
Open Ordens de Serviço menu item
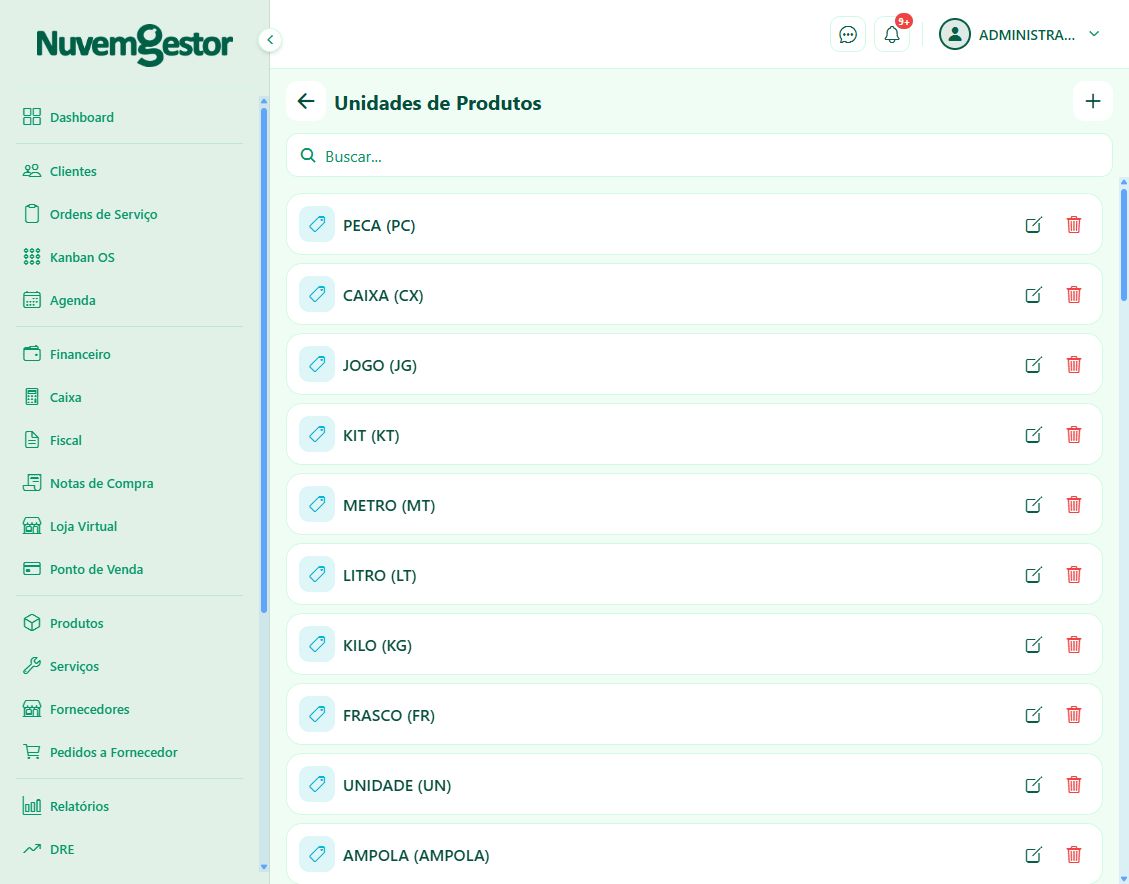(x=130, y=214)
